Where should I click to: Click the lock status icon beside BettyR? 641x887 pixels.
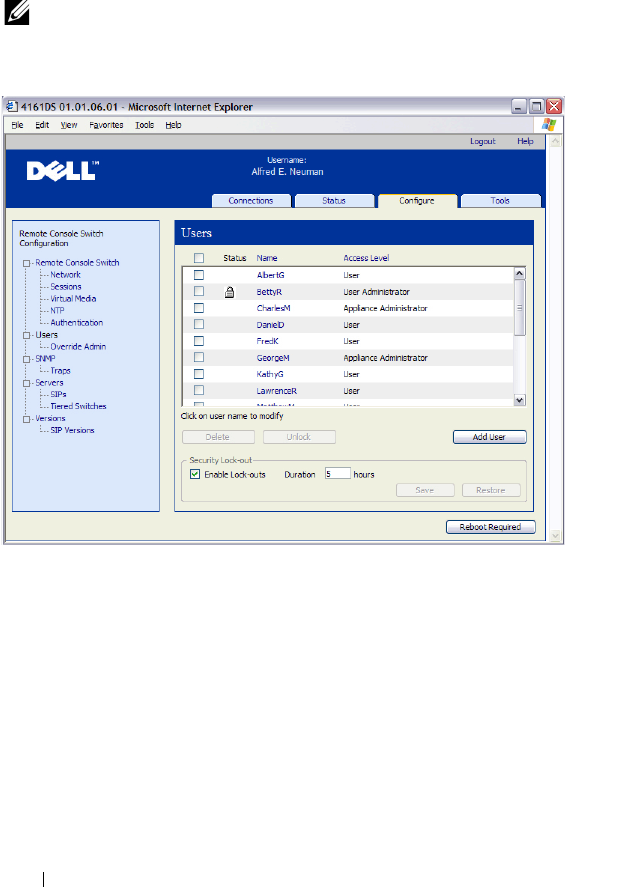229,292
